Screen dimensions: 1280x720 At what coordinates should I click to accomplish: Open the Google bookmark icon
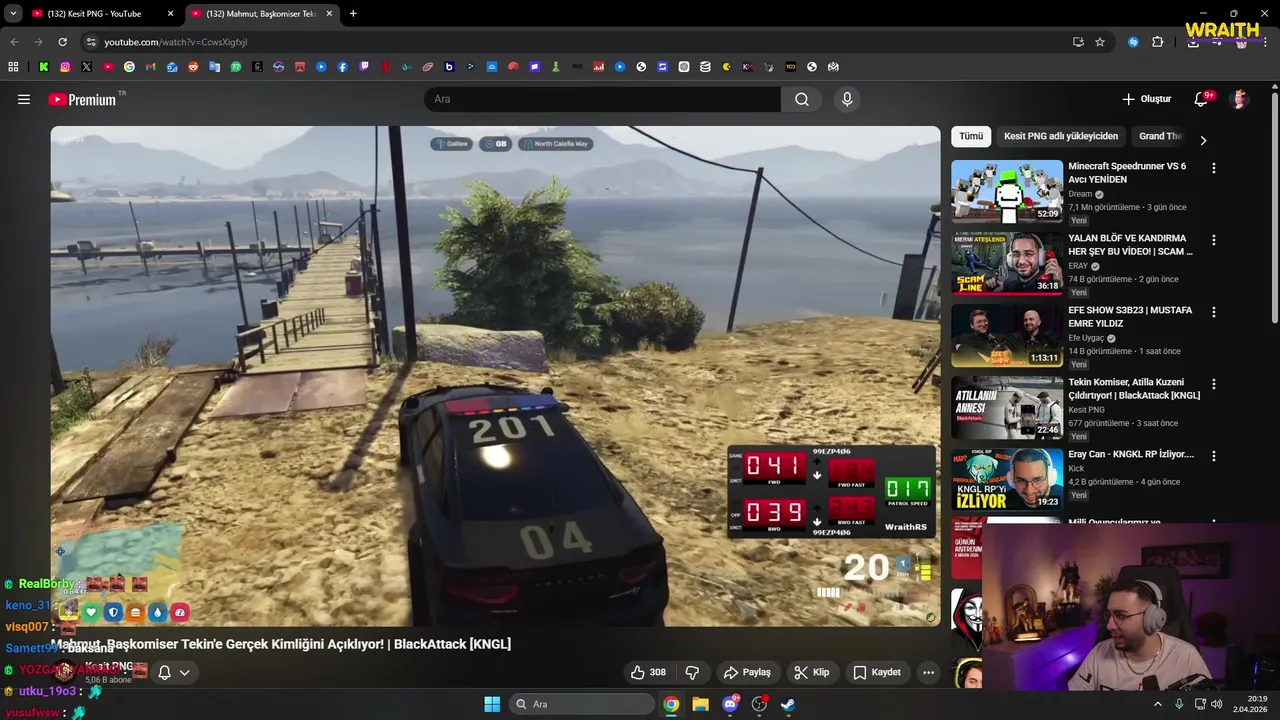point(129,67)
